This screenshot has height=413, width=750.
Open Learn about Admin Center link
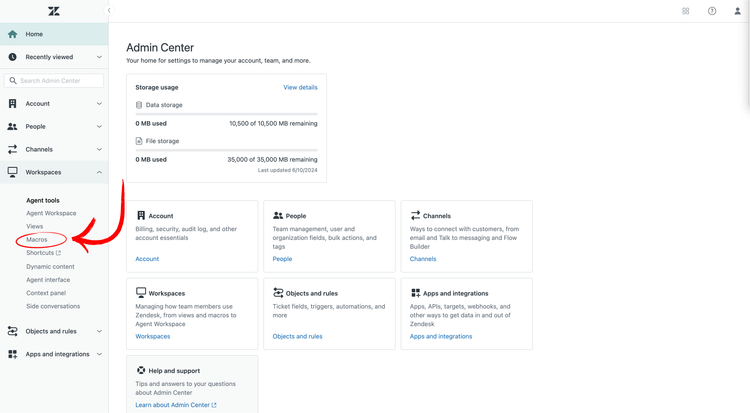pos(176,405)
